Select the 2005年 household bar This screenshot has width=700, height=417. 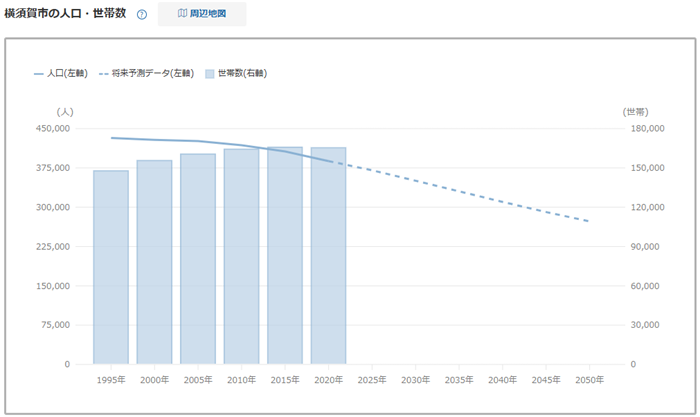click(x=198, y=259)
